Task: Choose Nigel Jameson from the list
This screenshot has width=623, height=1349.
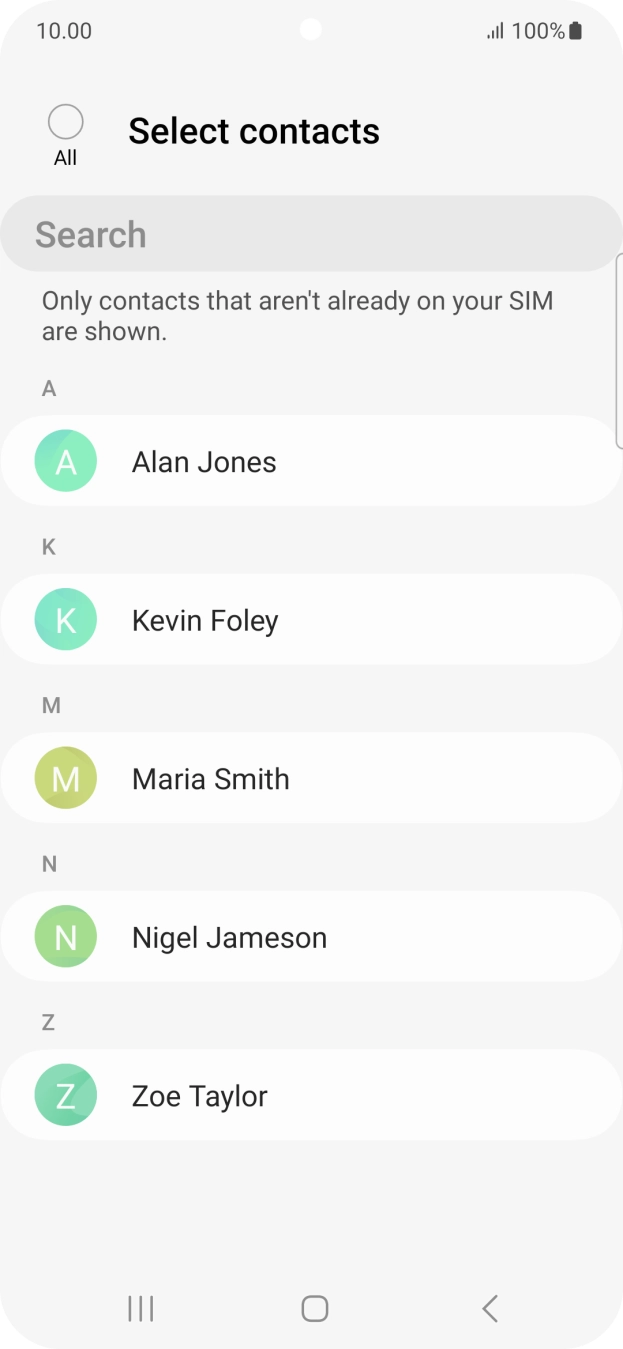Action: coord(229,938)
